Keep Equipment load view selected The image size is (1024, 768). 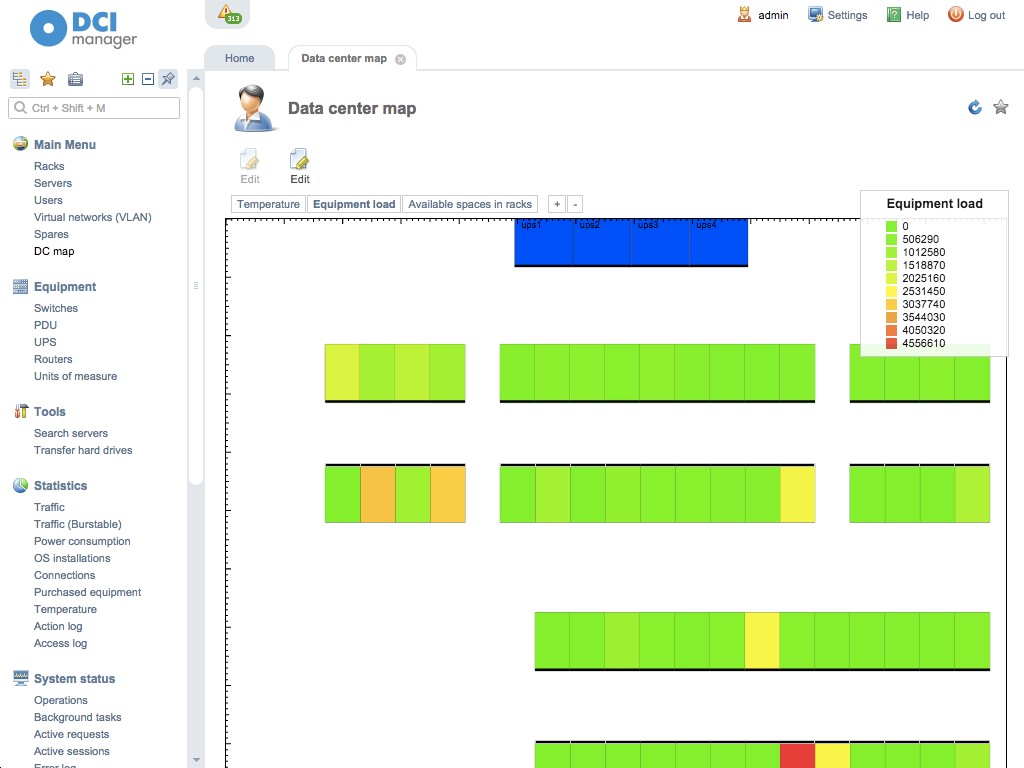coord(353,203)
